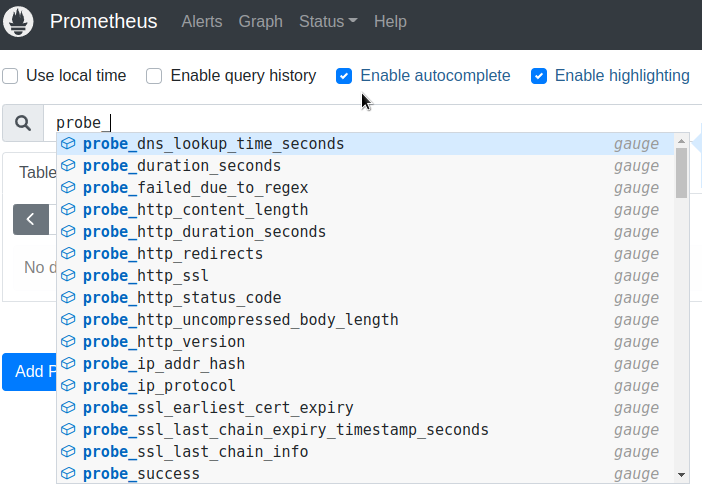Click the Use local time label text
This screenshot has width=702, height=494.
tap(76, 76)
